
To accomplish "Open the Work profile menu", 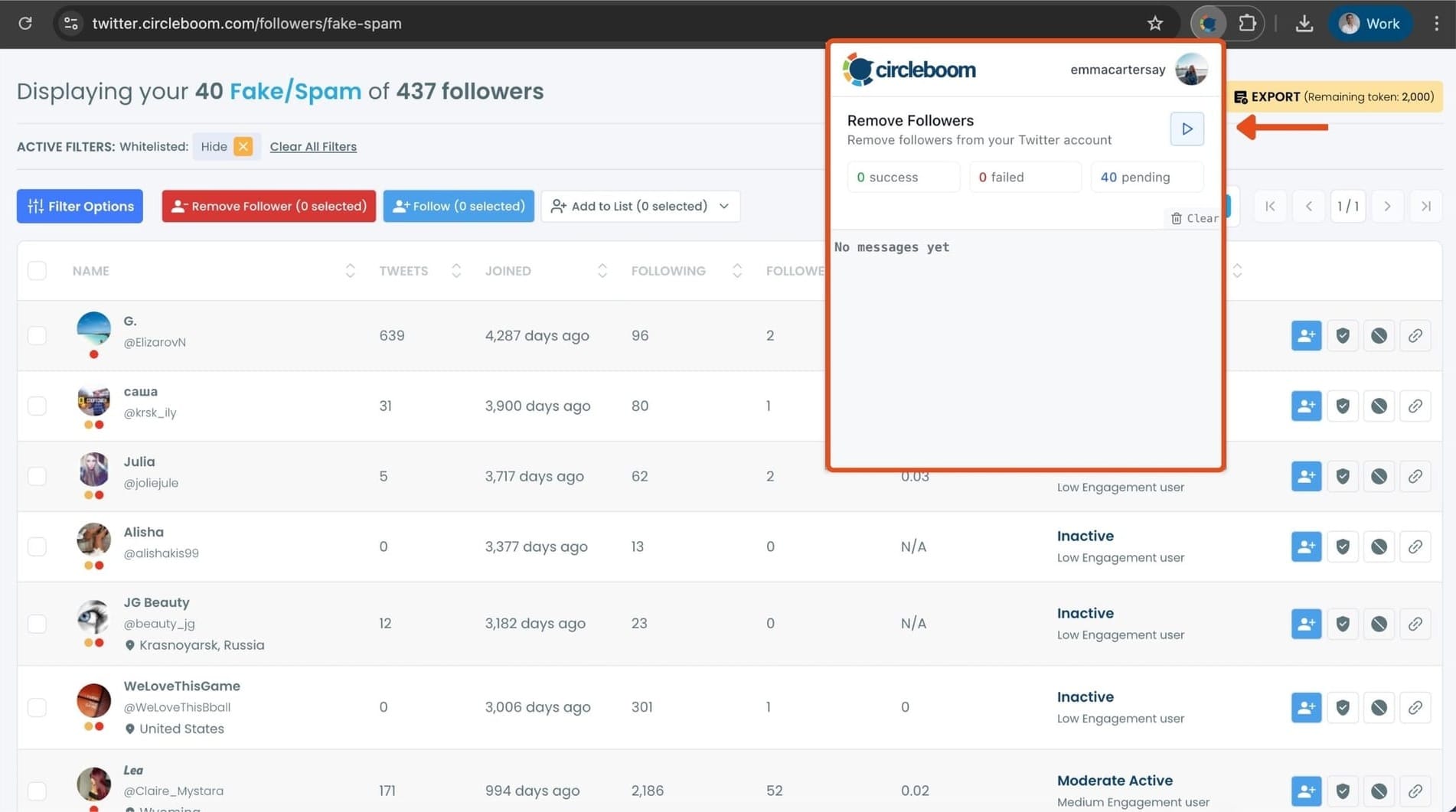I will (1370, 23).
